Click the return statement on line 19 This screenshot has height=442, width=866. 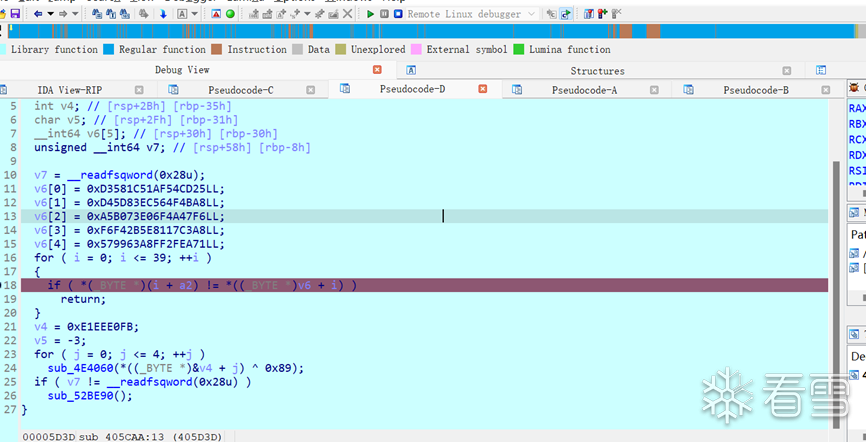(83, 299)
